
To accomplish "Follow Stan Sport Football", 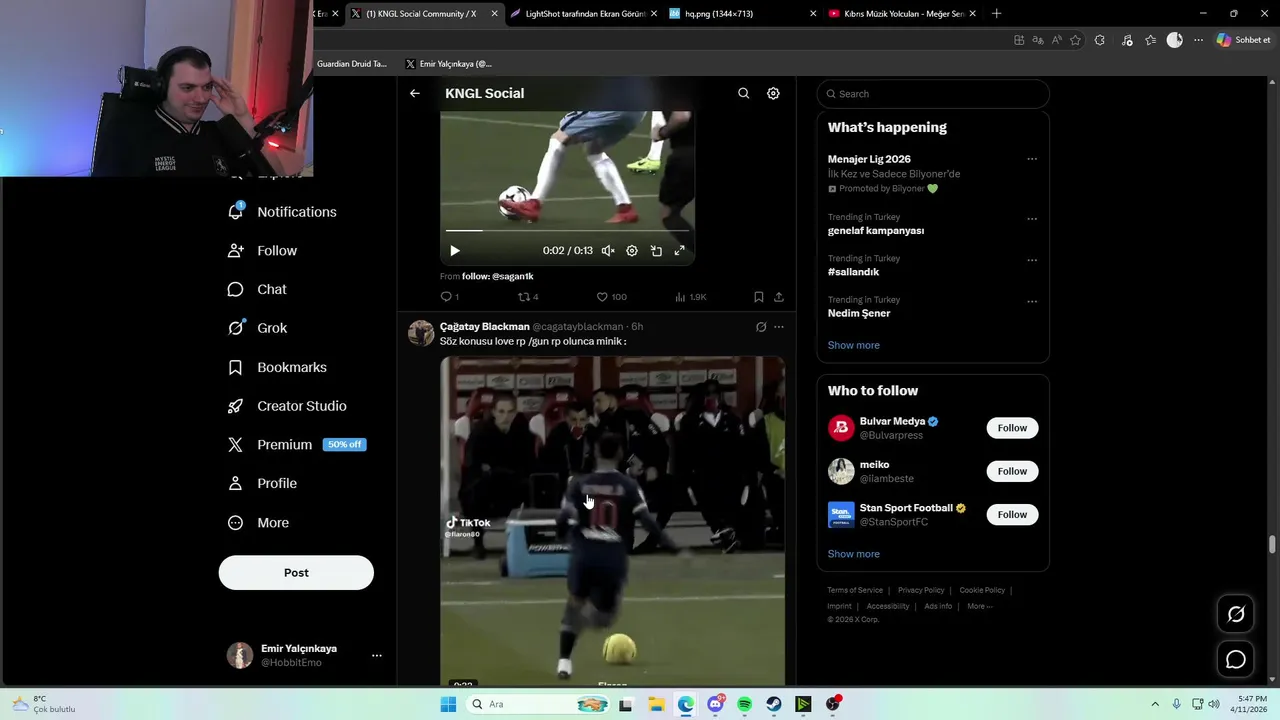I will coord(1012,515).
